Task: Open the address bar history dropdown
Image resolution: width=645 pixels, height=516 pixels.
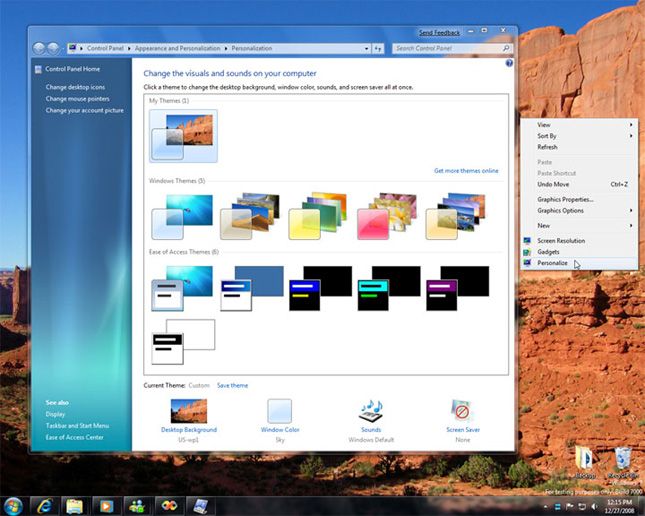Action: 366,49
